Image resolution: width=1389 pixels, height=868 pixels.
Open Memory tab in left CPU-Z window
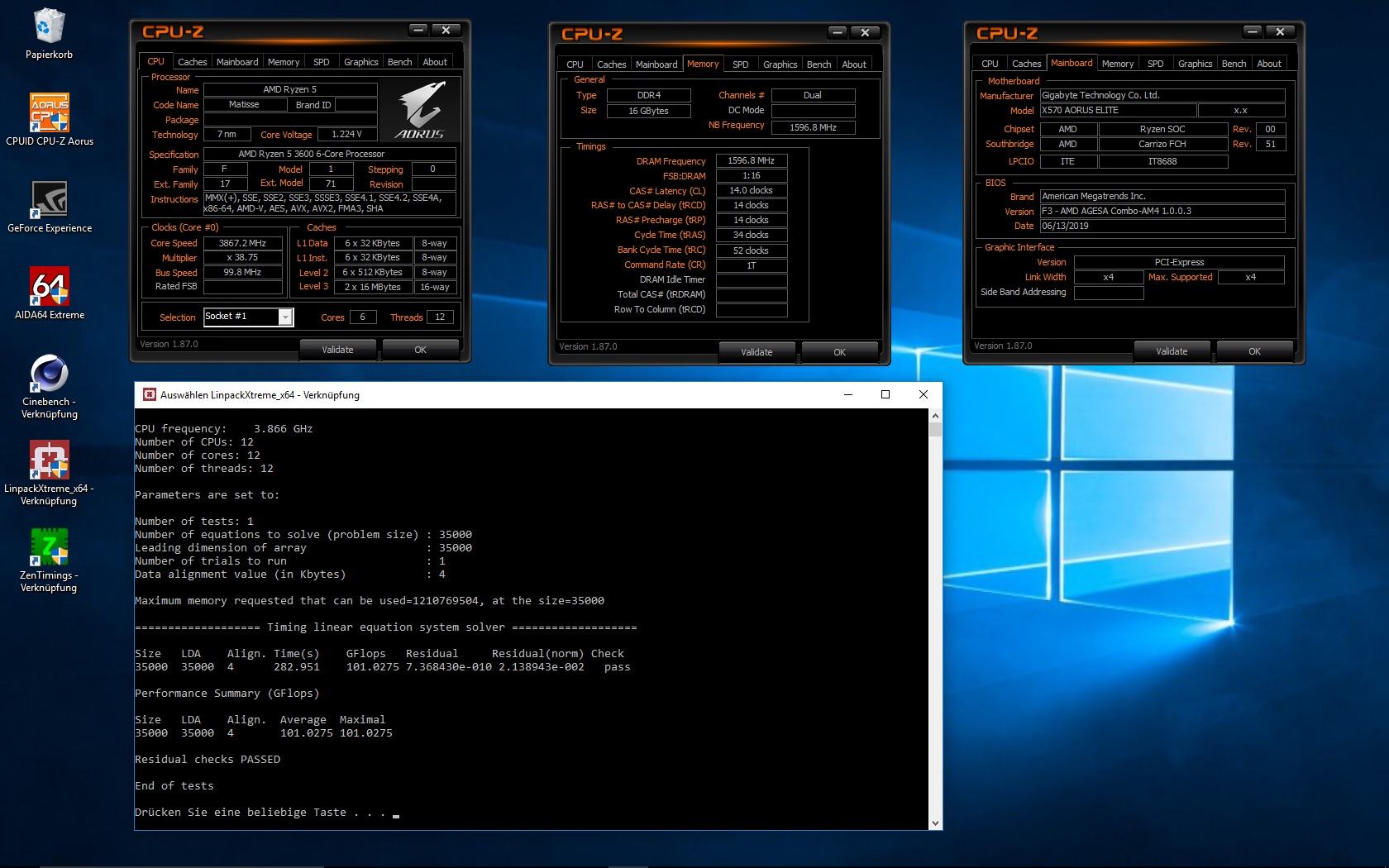pyautogui.click(x=284, y=62)
